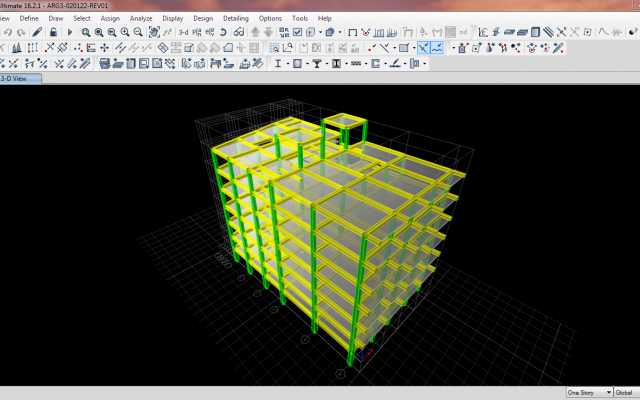Click the Undo arrow icon

[8, 32]
